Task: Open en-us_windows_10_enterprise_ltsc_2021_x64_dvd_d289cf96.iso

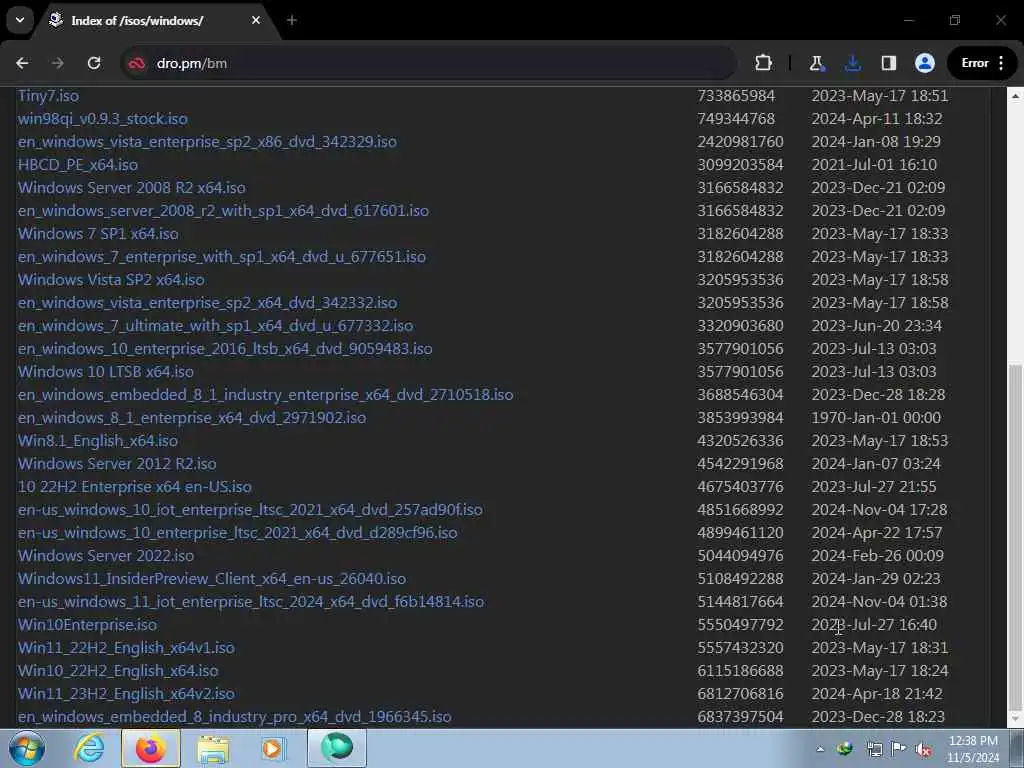Action: [238, 533]
